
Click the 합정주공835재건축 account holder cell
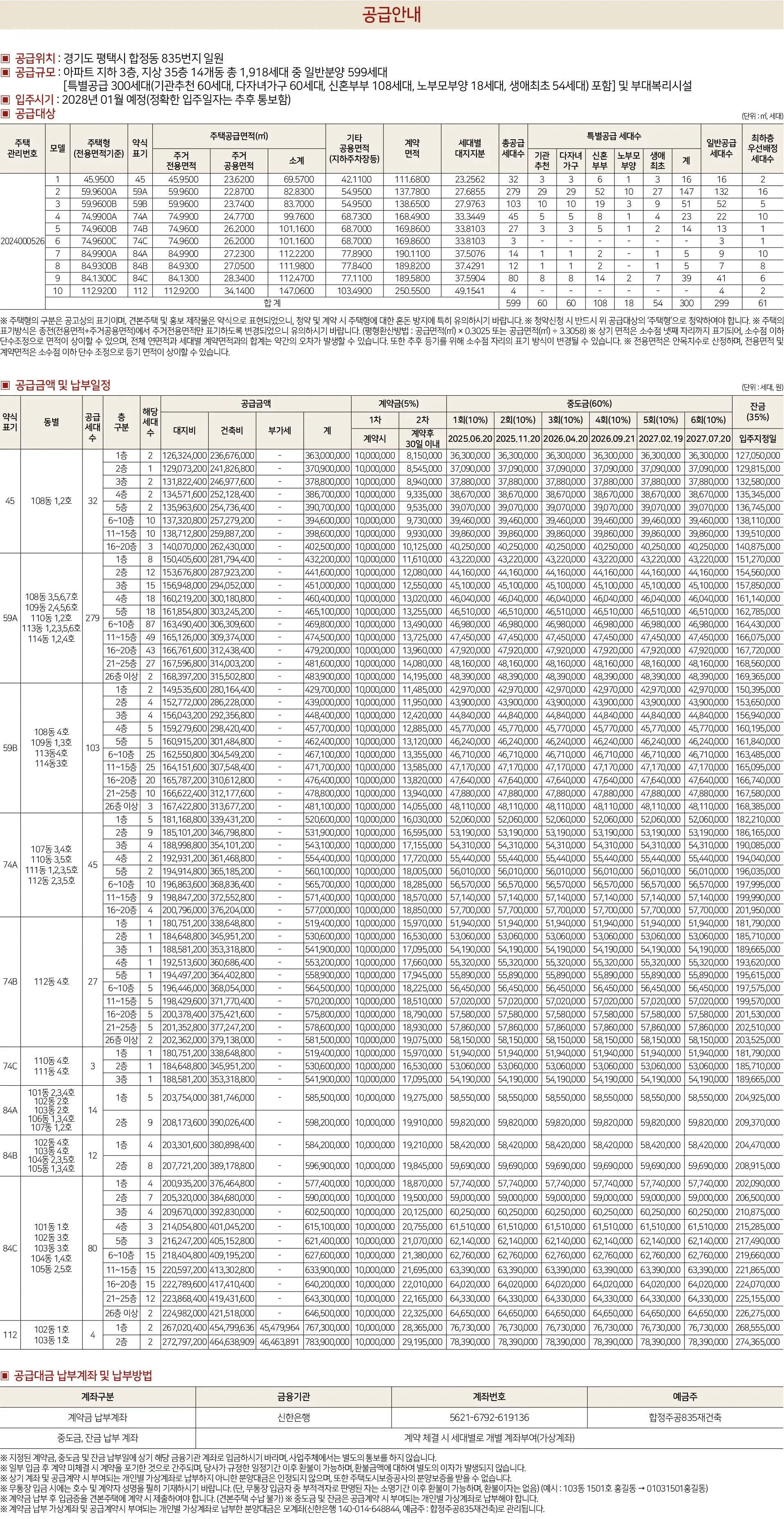coord(685,1418)
